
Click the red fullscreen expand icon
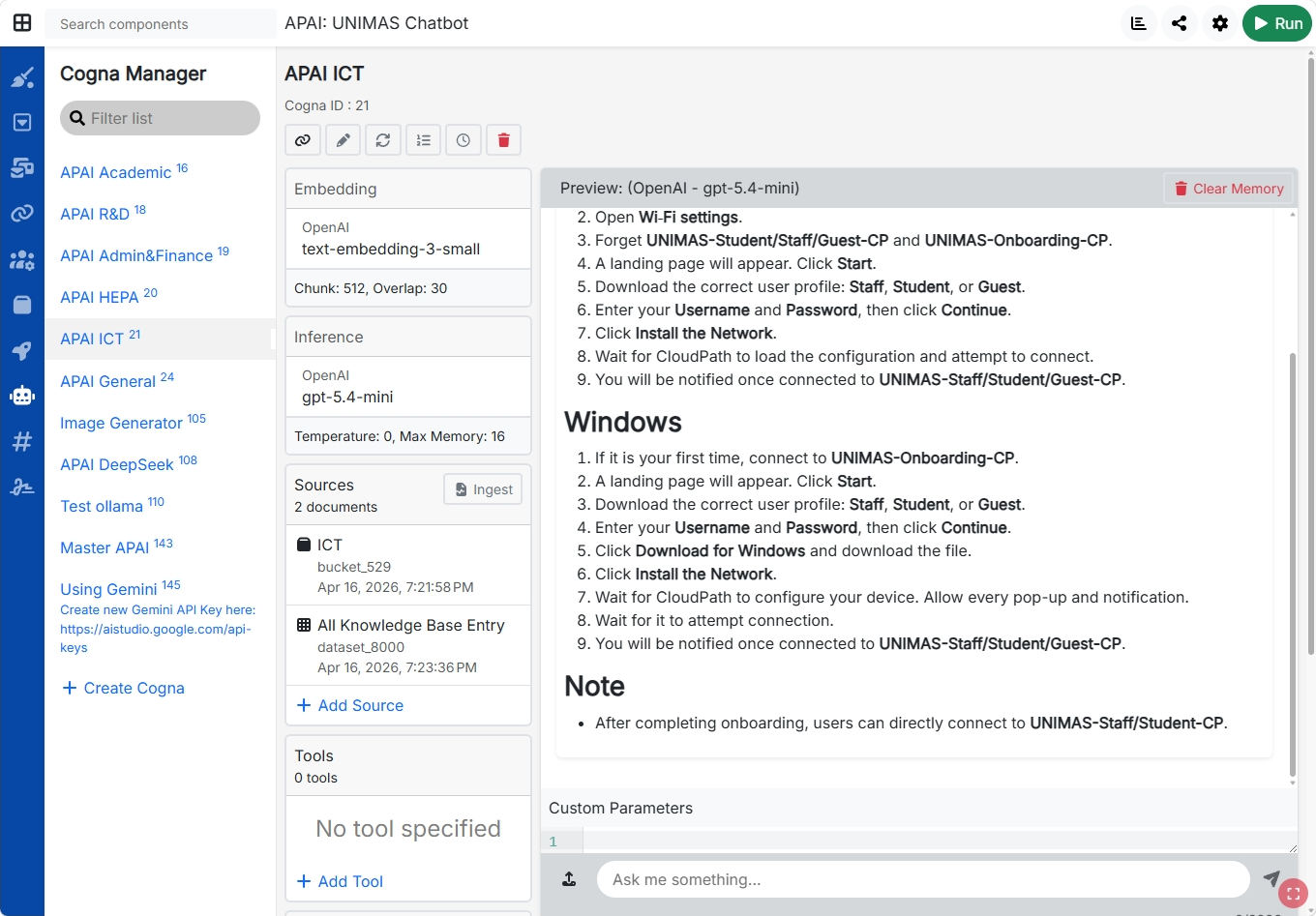pos(1293,894)
